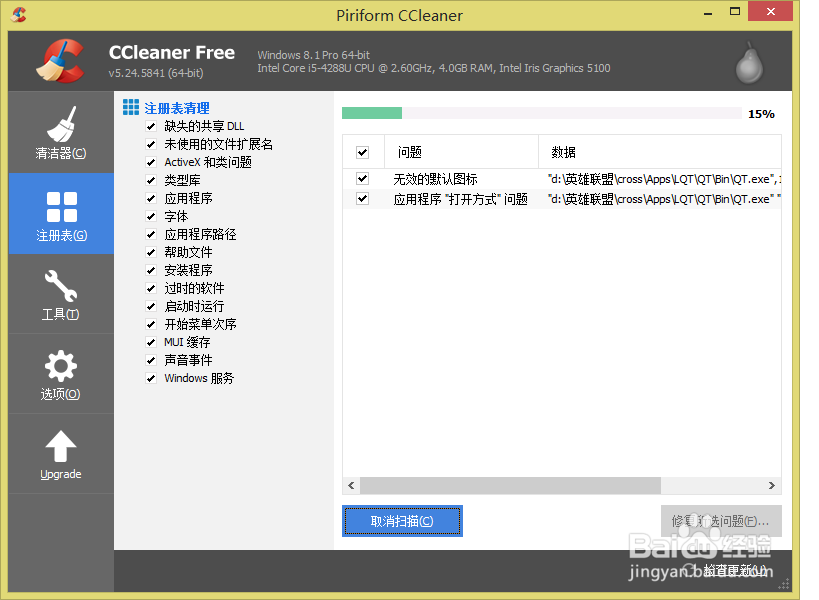Click the Upgrade arrow icon

pyautogui.click(x=61, y=443)
